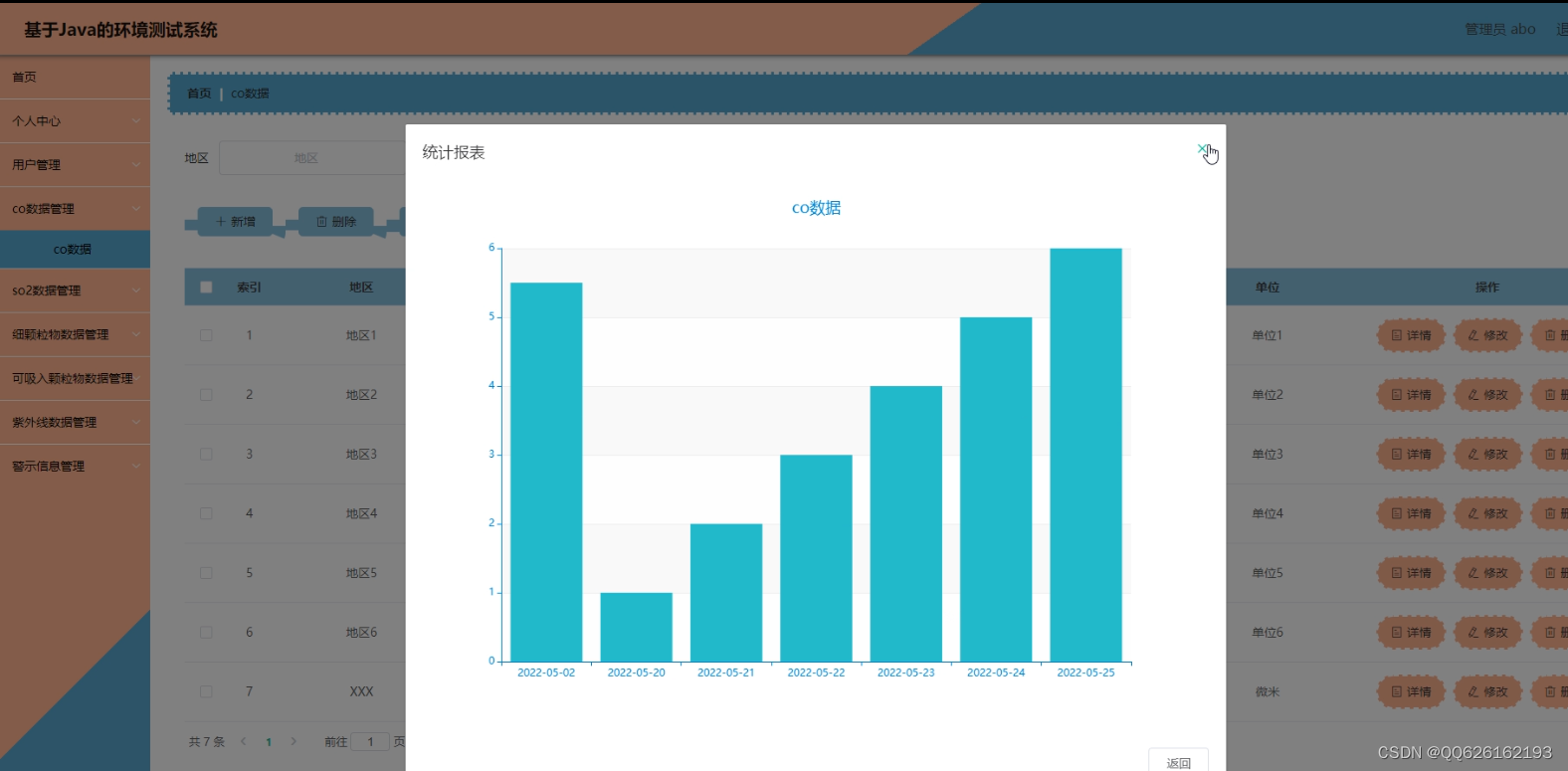Click the 2022-05-22 bar in chart
This screenshot has width=1568, height=771.
click(816, 558)
